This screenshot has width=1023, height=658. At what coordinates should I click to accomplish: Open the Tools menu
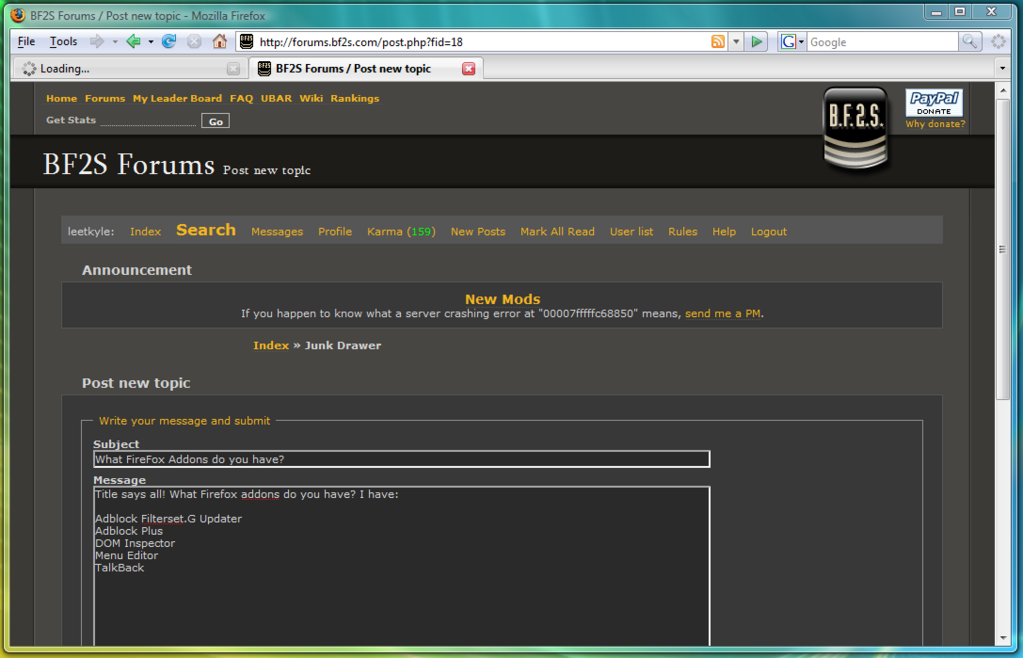[63, 42]
